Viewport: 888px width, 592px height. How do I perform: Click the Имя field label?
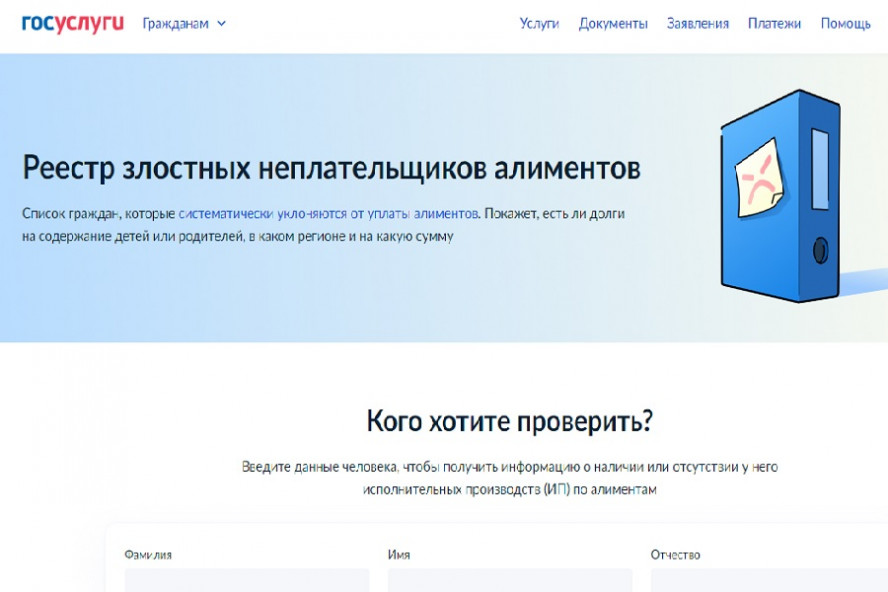[x=399, y=555]
